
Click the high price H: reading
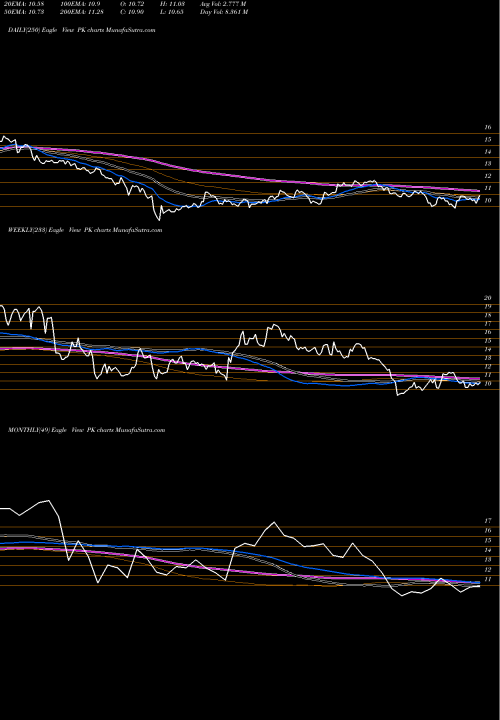(x=172, y=4)
